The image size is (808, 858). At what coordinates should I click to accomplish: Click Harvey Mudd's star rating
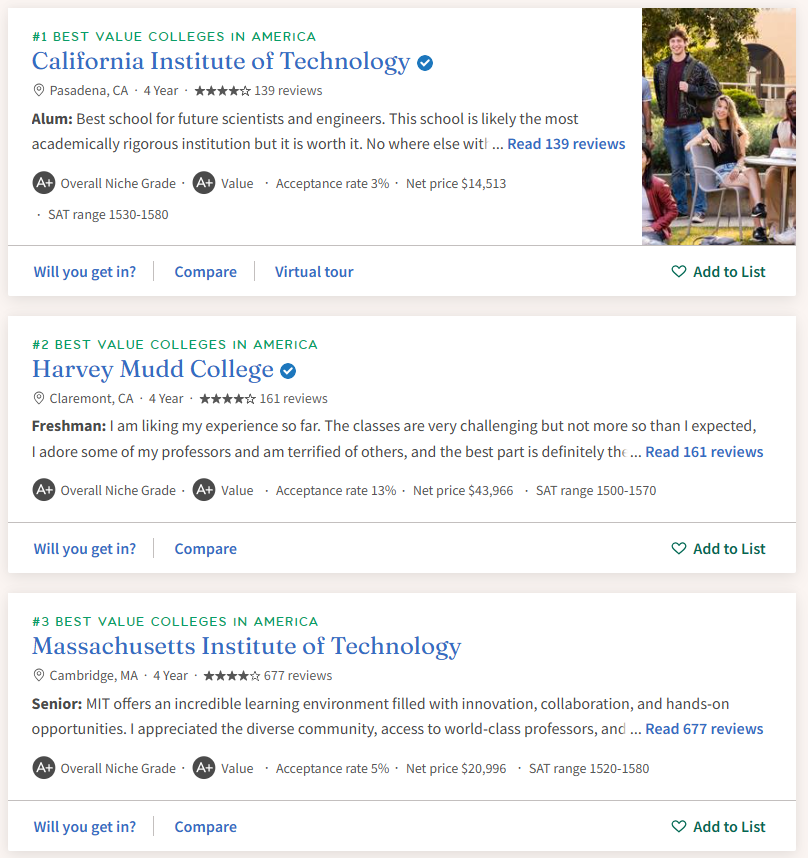pos(225,398)
